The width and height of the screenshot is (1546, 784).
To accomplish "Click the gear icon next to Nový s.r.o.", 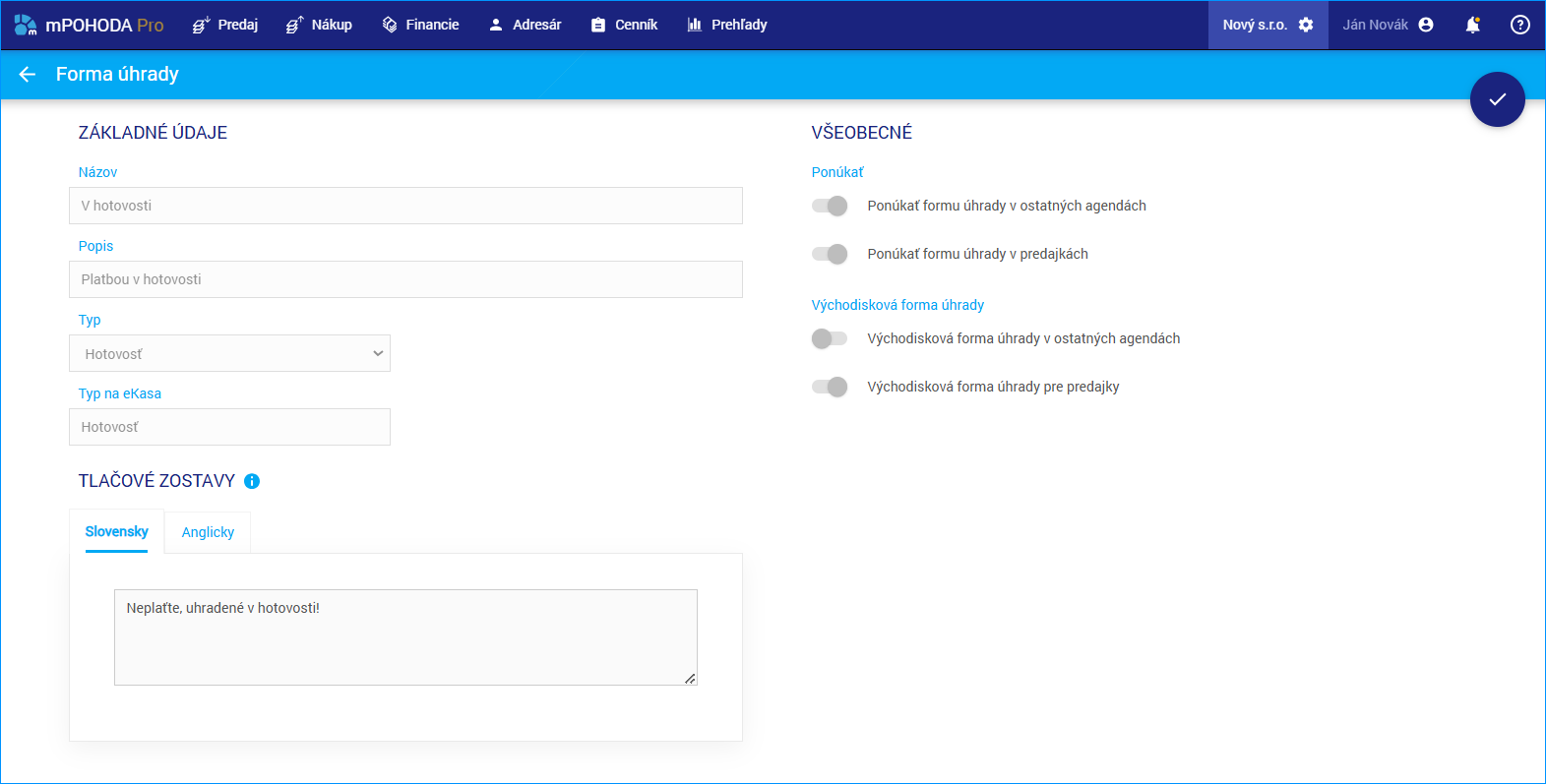I will pyautogui.click(x=1306, y=25).
